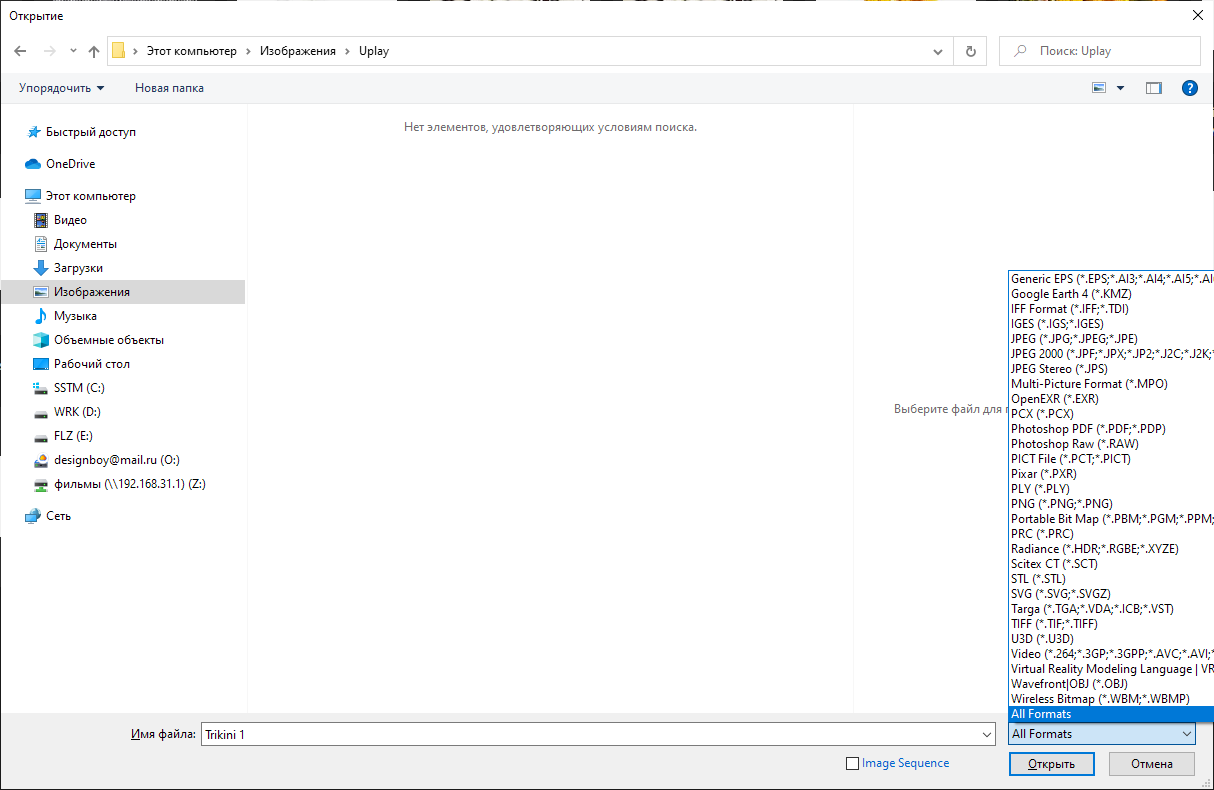Viewport: 1214px width, 790px height.
Task: Click the Back navigation arrow
Action: pyautogui.click(x=20, y=51)
